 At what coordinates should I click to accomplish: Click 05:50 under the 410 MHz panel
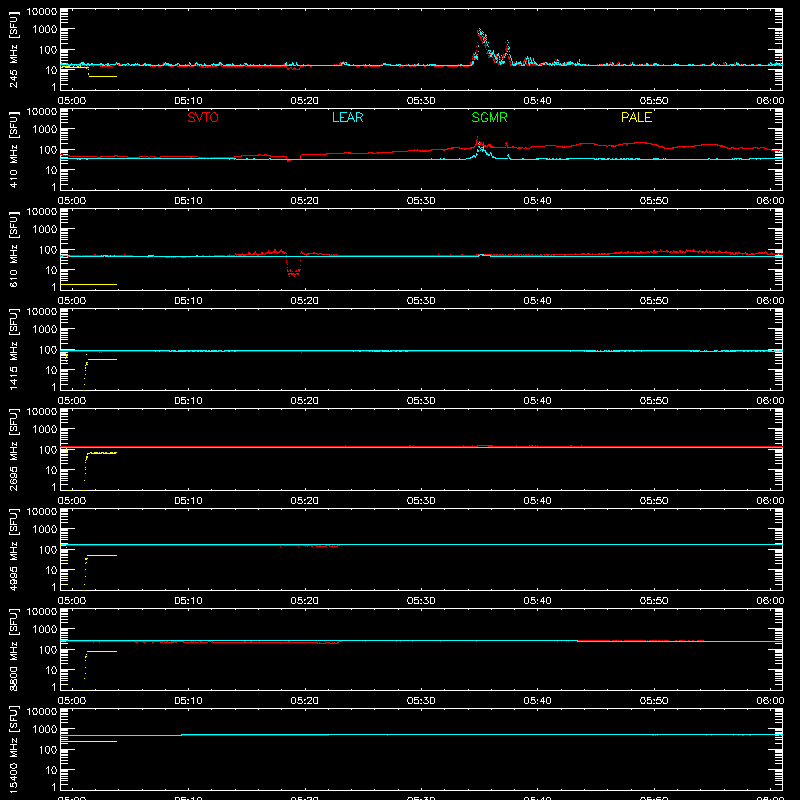[x=654, y=201]
